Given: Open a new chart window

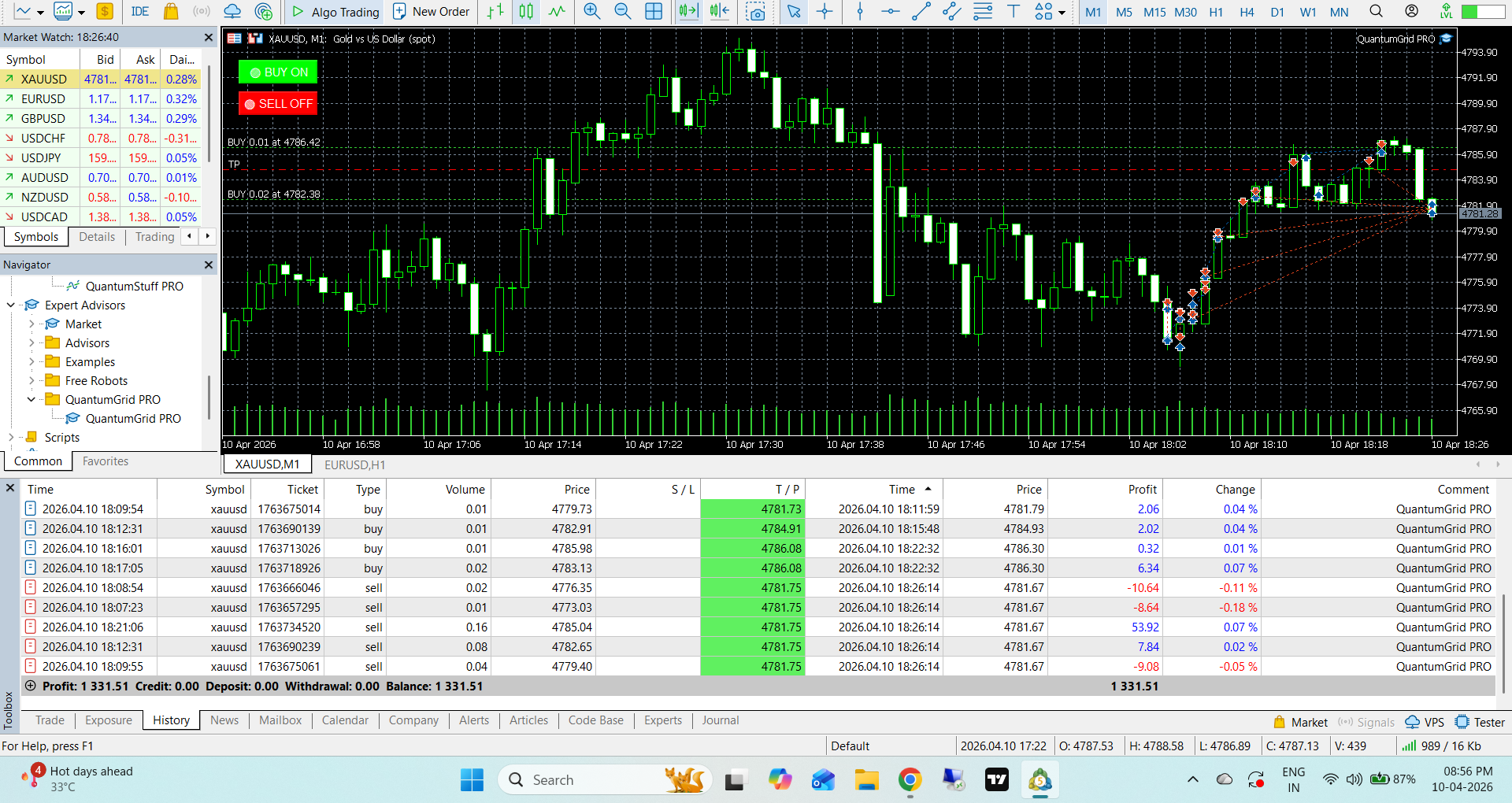Looking at the screenshot, I should pos(22,11).
